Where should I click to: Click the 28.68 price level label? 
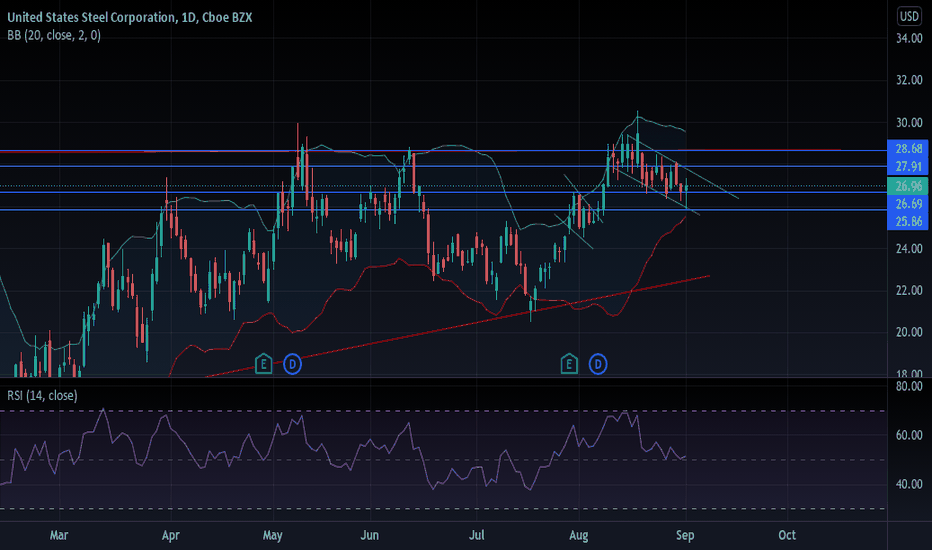tap(908, 149)
